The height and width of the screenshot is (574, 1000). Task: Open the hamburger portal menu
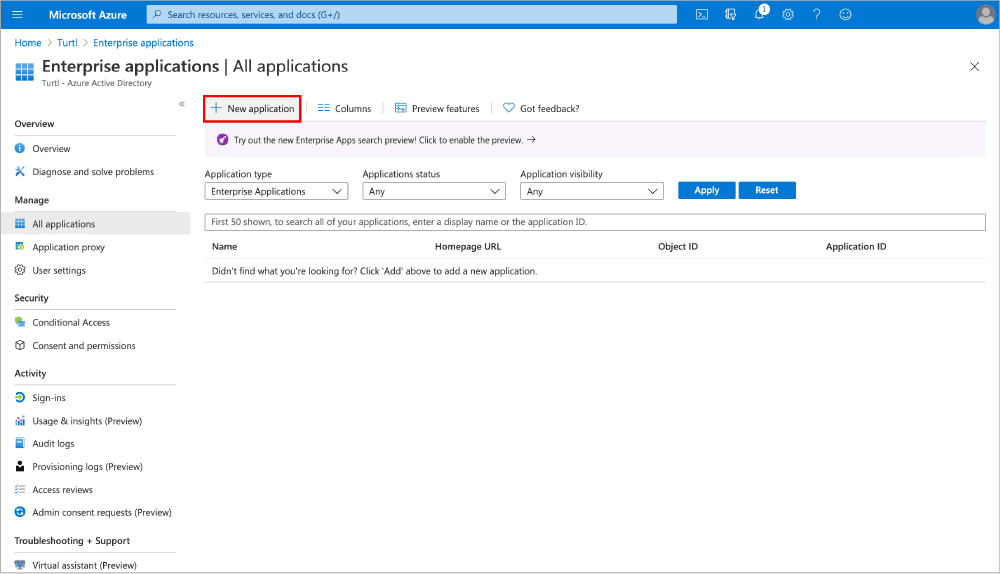coord(17,14)
